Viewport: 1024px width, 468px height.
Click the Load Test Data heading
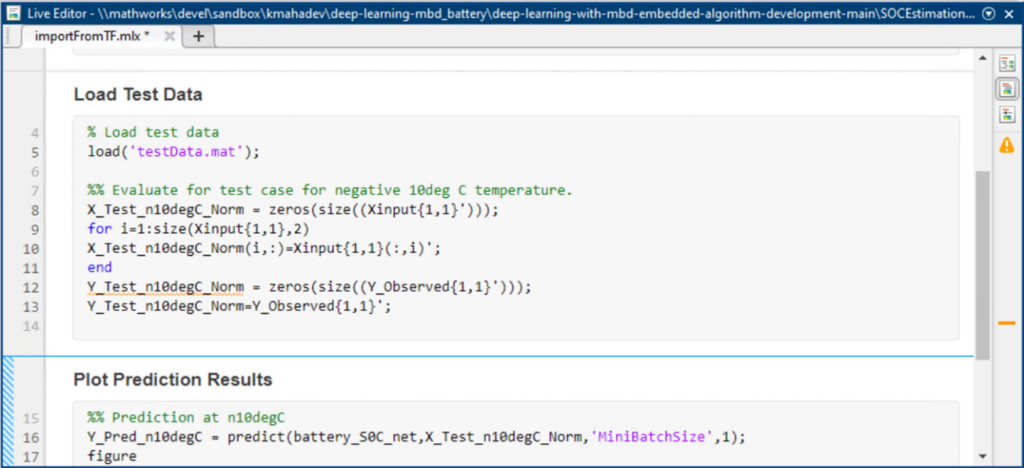click(138, 95)
